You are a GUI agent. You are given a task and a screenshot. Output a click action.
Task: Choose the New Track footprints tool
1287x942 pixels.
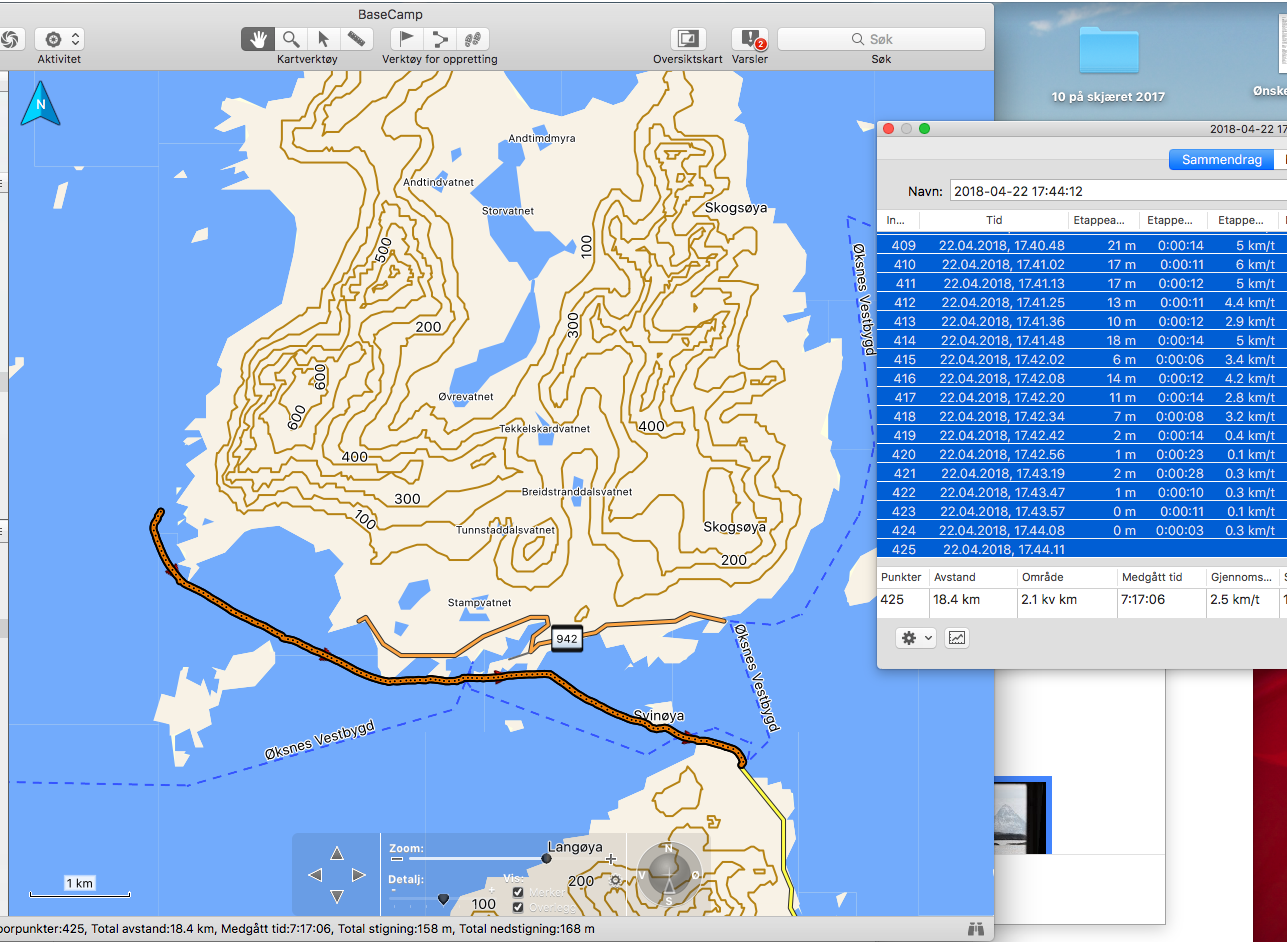(472, 39)
